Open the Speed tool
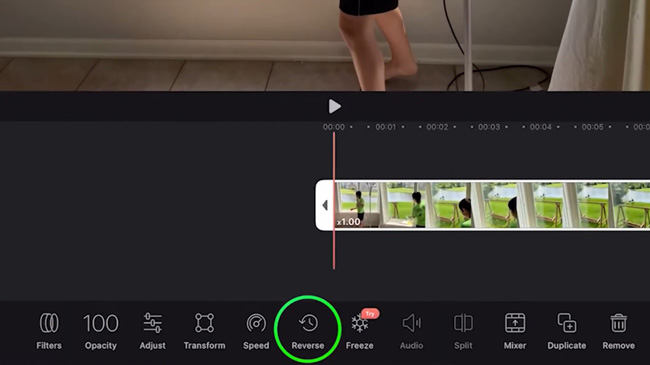This screenshot has width=650, height=365. coord(256,331)
